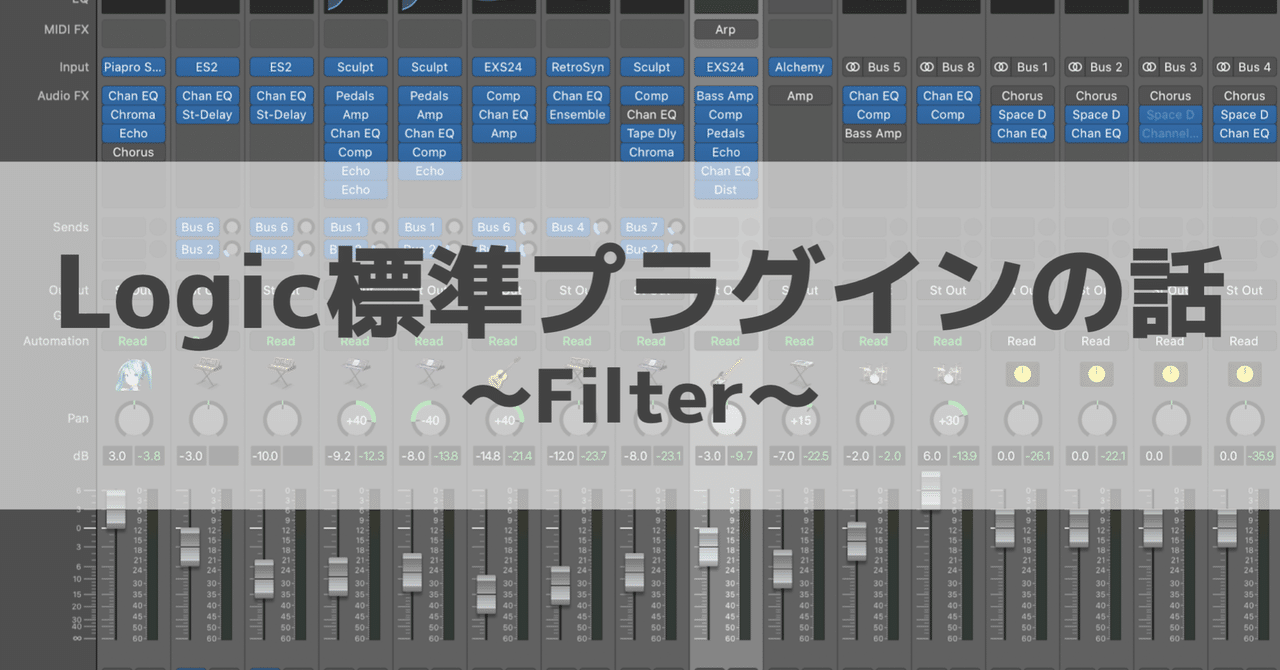Click the -35.9 peak level display

tap(1259, 456)
